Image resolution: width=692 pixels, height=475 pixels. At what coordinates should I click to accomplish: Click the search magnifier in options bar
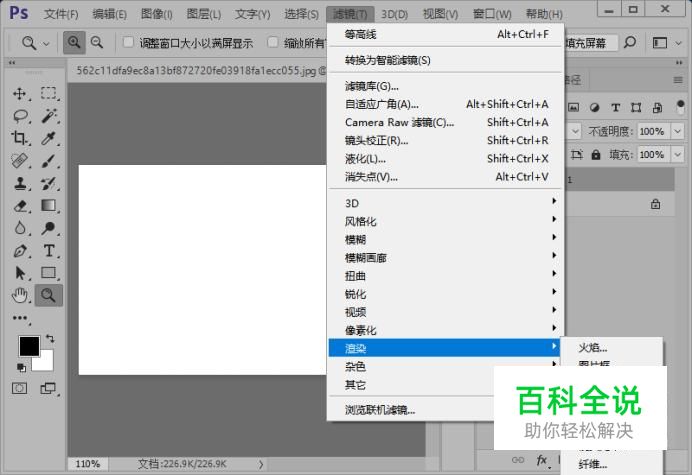pyautogui.click(x=630, y=42)
